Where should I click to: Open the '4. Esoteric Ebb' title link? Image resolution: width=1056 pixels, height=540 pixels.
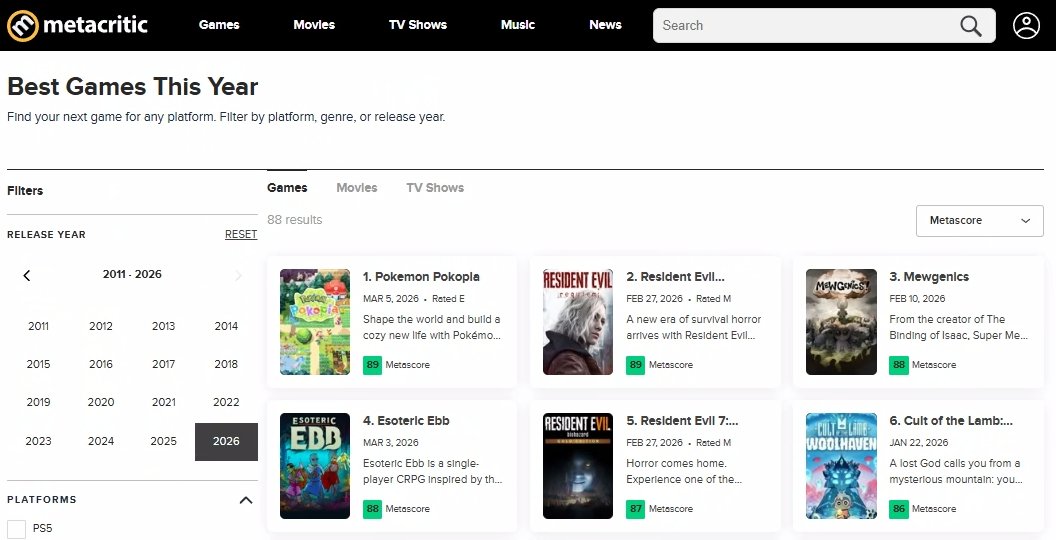click(406, 421)
